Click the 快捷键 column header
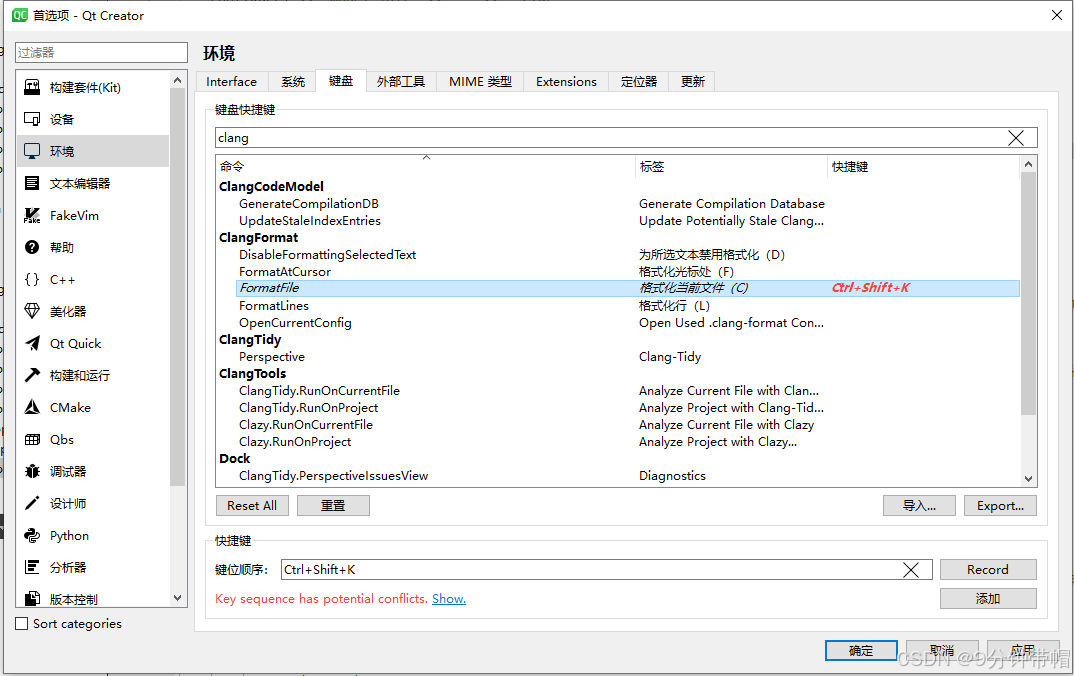The image size is (1074, 676). [923, 166]
